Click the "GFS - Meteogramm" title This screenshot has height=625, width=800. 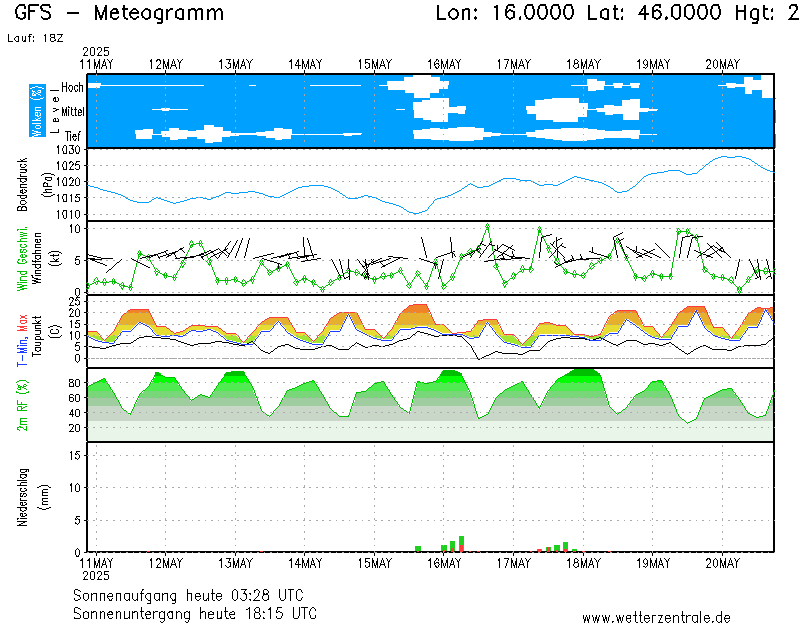click(119, 13)
